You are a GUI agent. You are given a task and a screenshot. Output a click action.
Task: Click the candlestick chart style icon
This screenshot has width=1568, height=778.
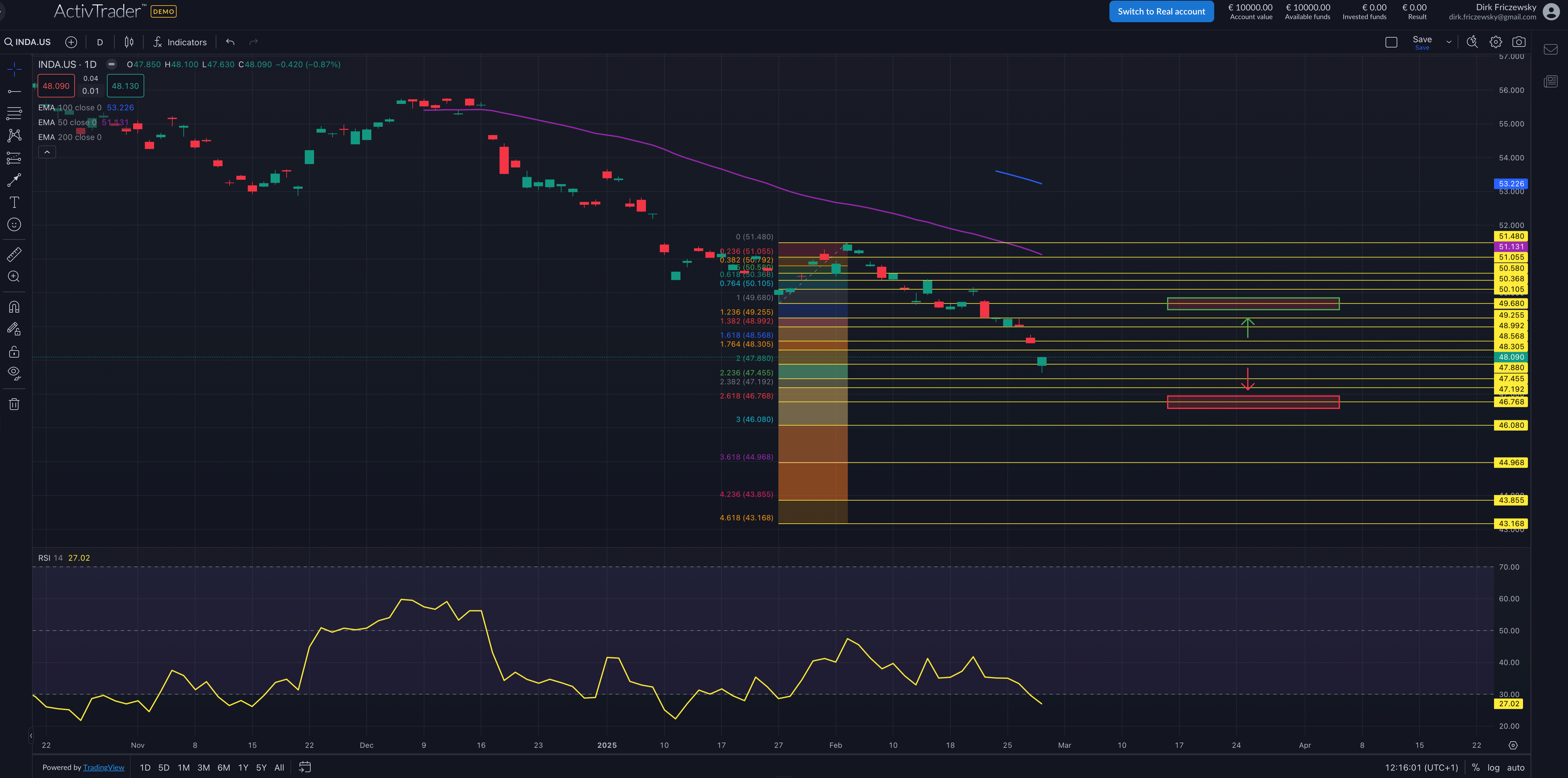tap(129, 42)
